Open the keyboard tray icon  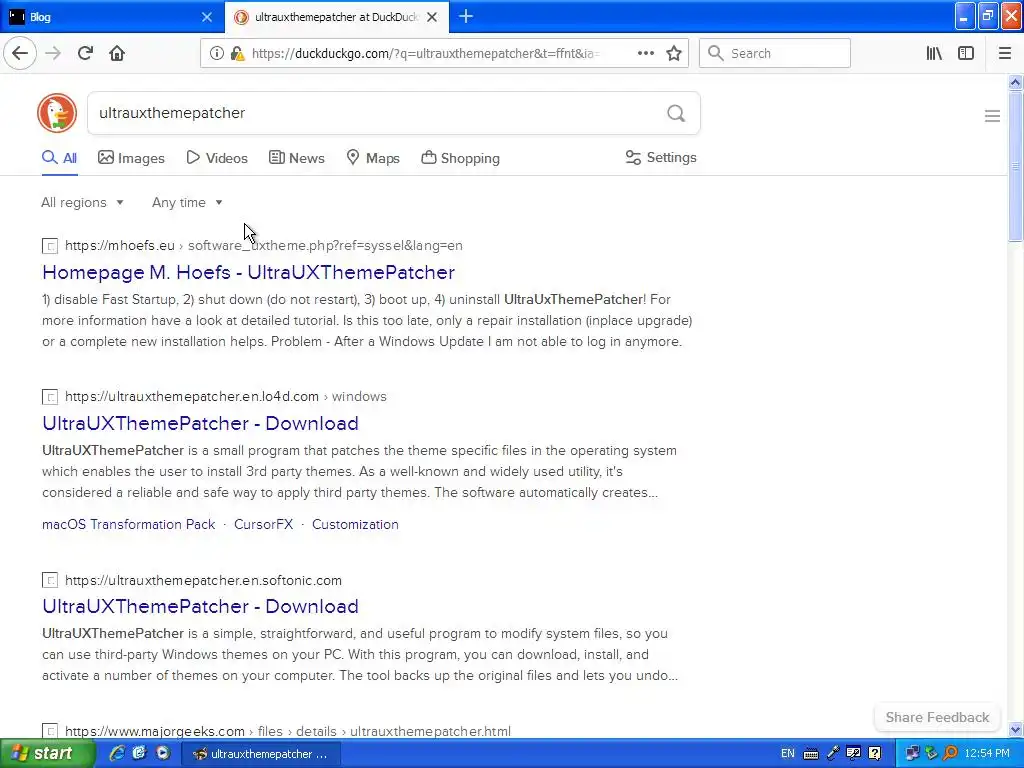[810, 754]
